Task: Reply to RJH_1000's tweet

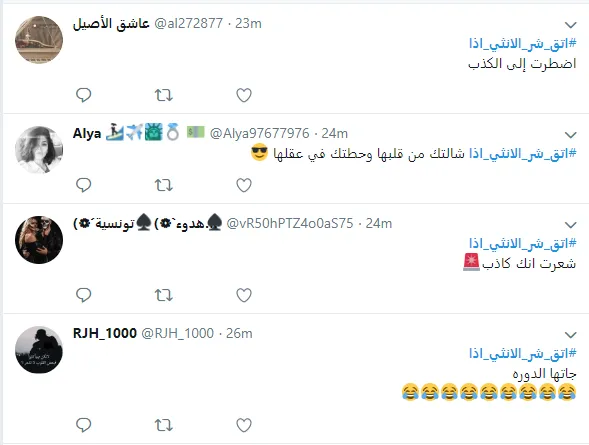Action: (83, 425)
